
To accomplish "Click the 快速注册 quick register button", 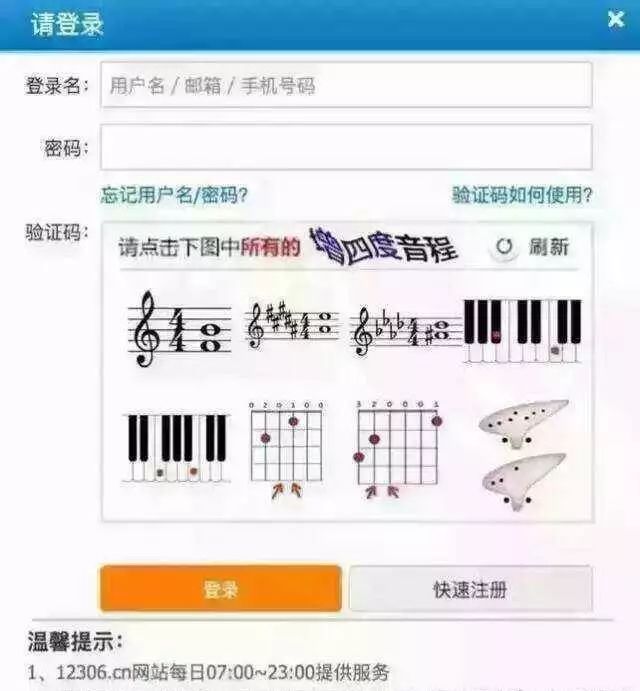I will [471, 589].
